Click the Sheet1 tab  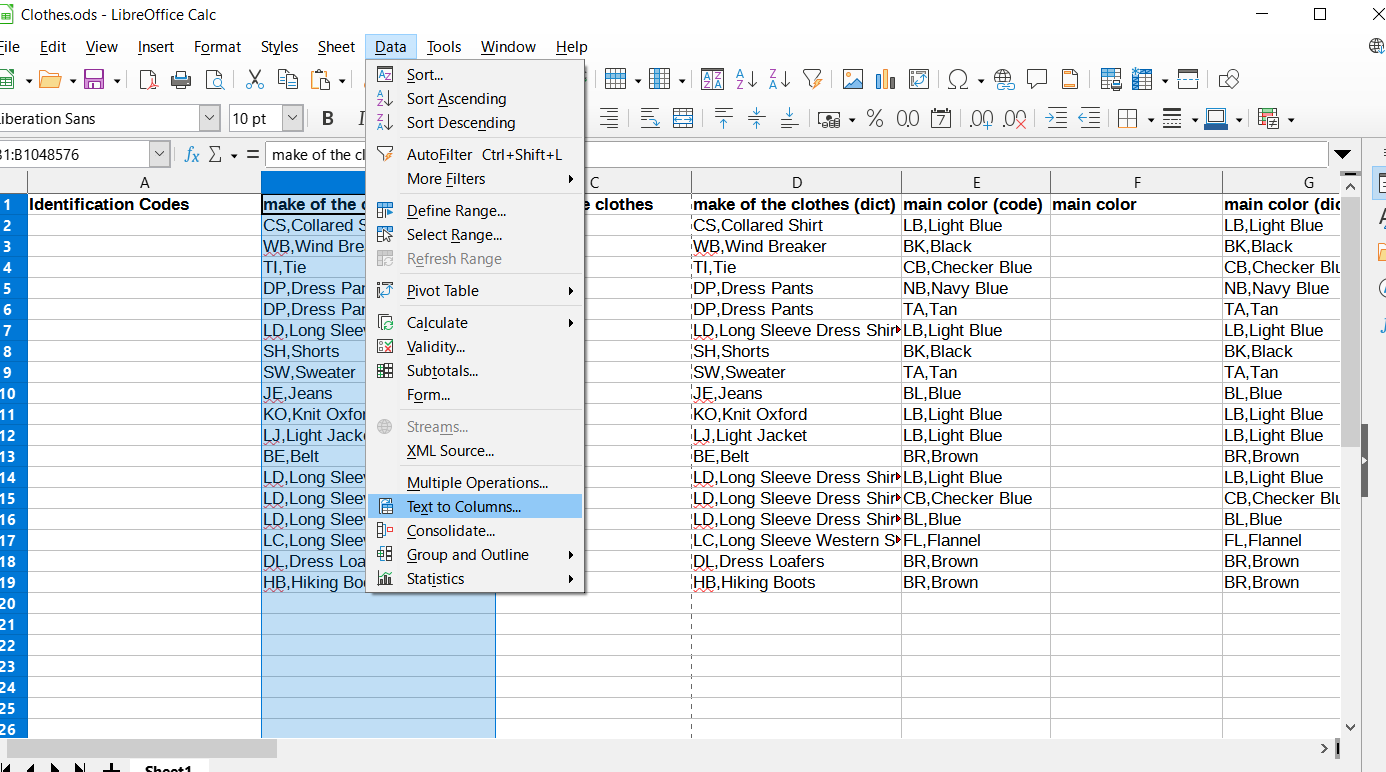point(168,767)
